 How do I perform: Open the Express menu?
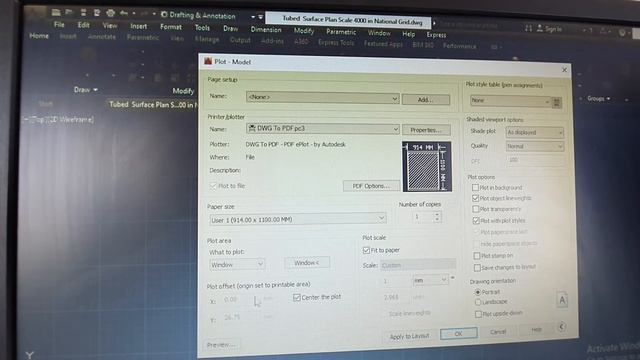coord(436,35)
